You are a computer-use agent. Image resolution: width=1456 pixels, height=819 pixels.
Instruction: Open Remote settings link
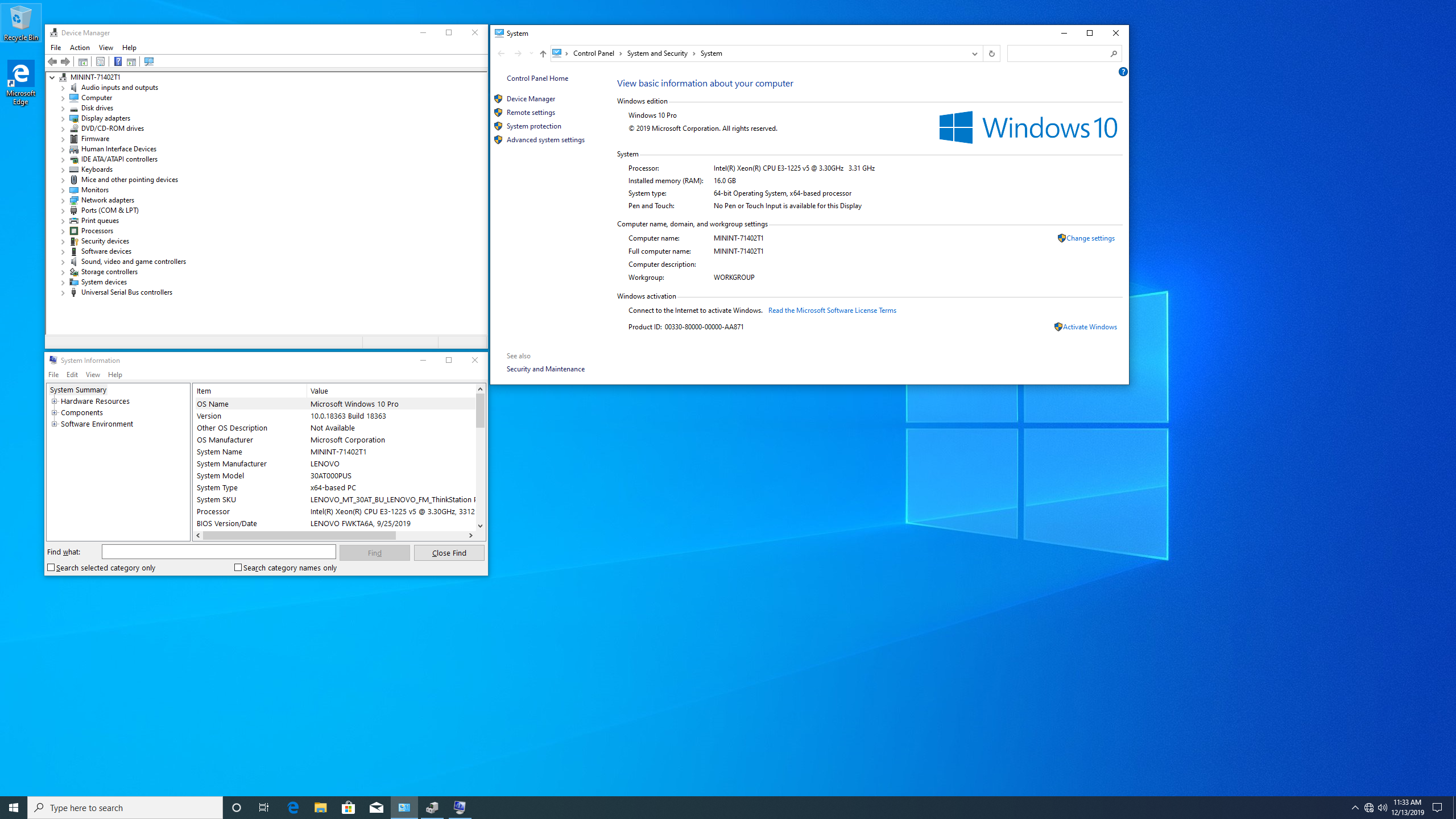point(531,113)
